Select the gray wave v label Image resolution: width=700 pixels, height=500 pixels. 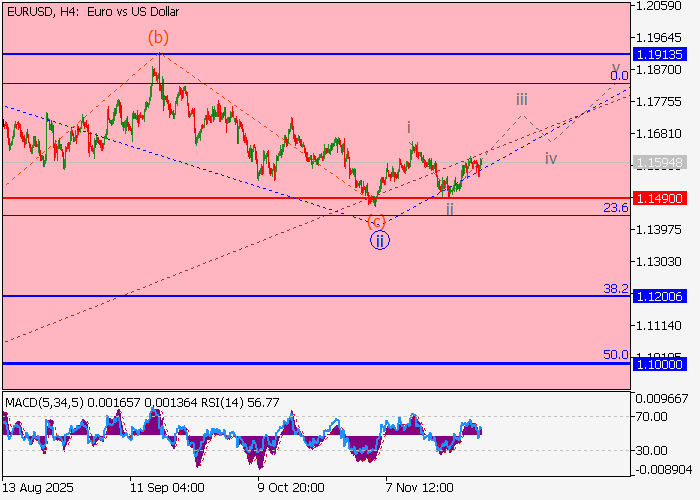pos(616,67)
